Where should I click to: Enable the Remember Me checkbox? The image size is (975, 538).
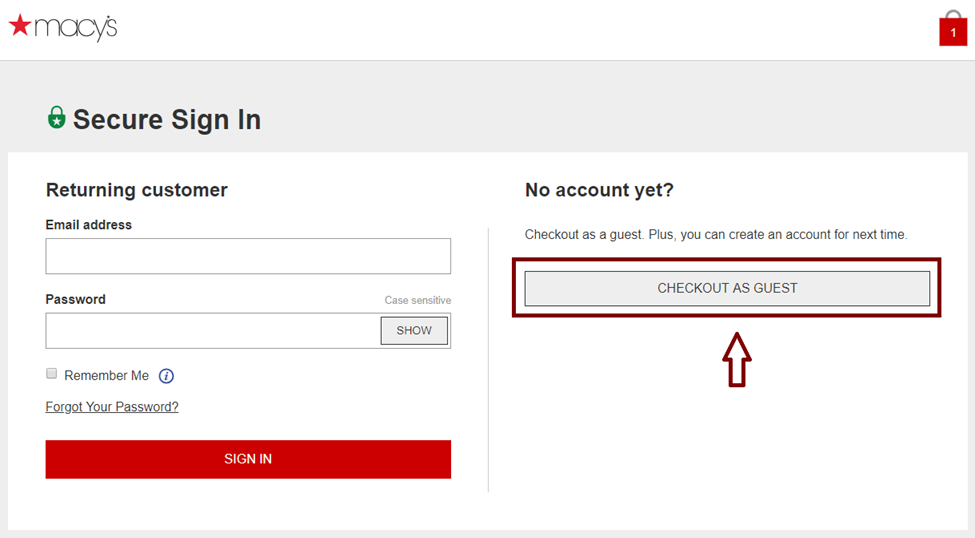click(x=52, y=373)
